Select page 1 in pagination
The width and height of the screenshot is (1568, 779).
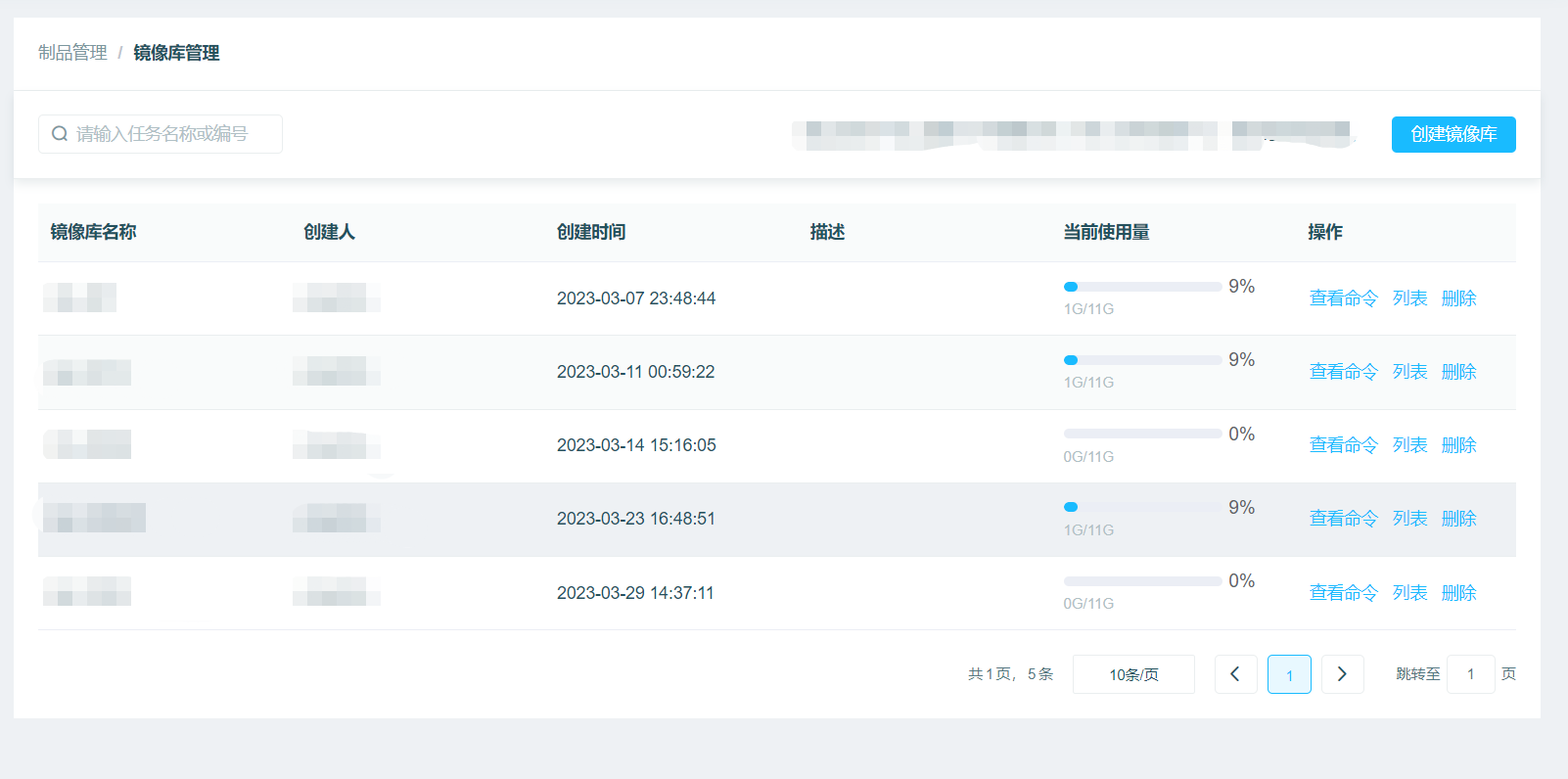(x=1289, y=674)
